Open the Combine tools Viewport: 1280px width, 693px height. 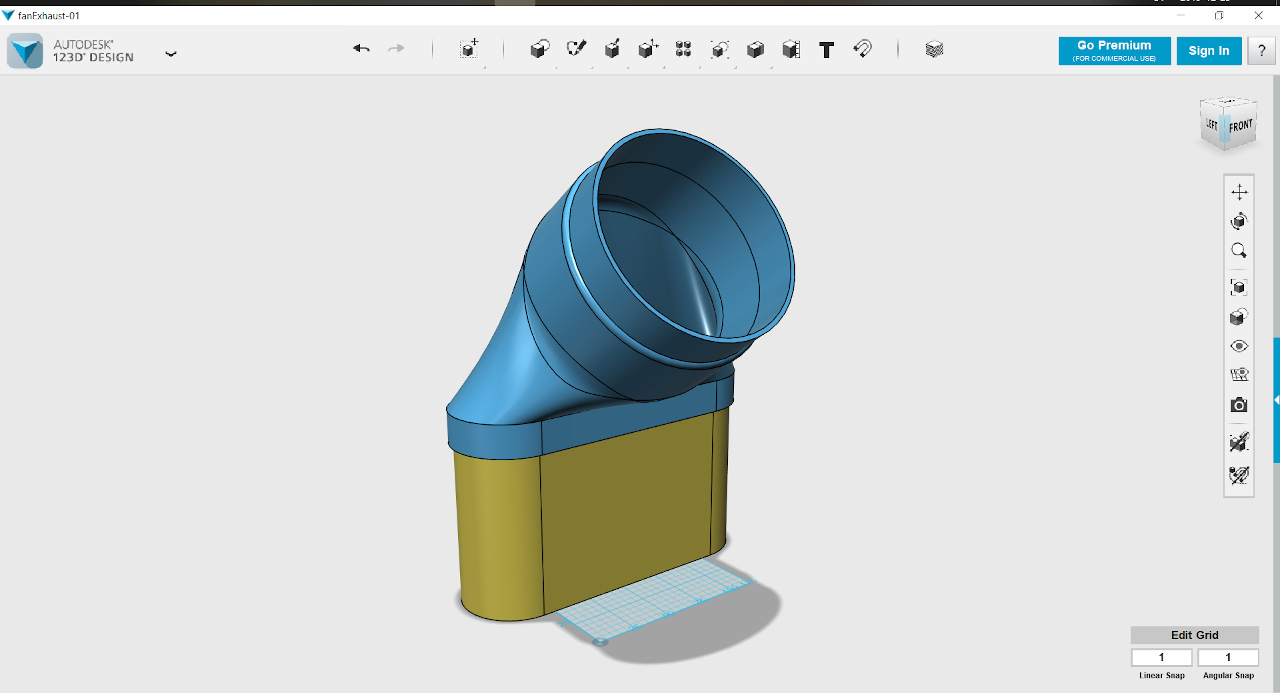[x=755, y=49]
